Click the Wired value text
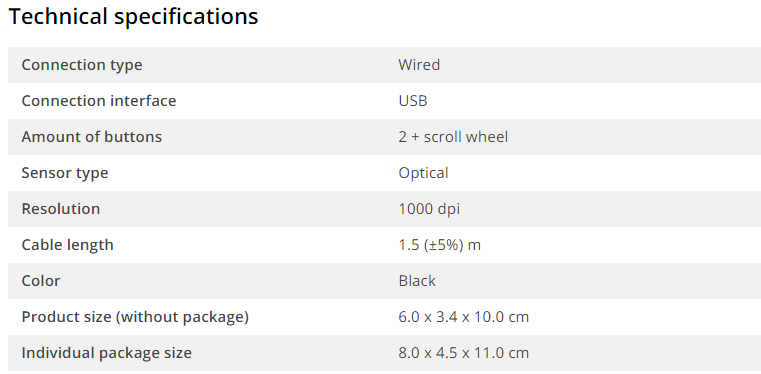The height and width of the screenshot is (374, 761). [419, 65]
